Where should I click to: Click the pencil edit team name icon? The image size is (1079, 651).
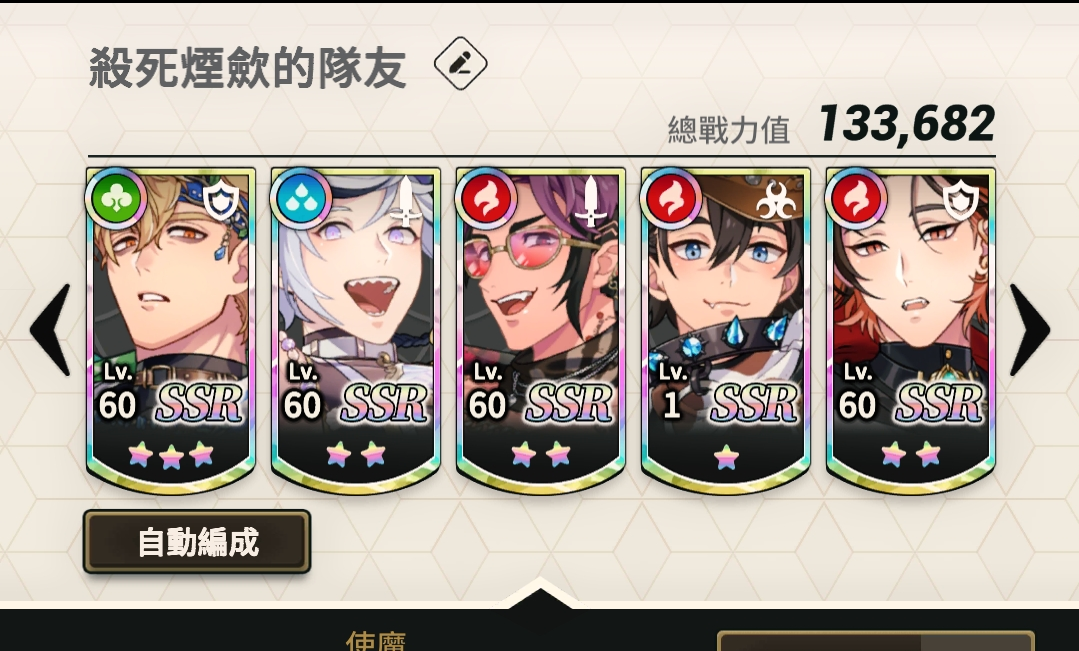(x=460, y=63)
